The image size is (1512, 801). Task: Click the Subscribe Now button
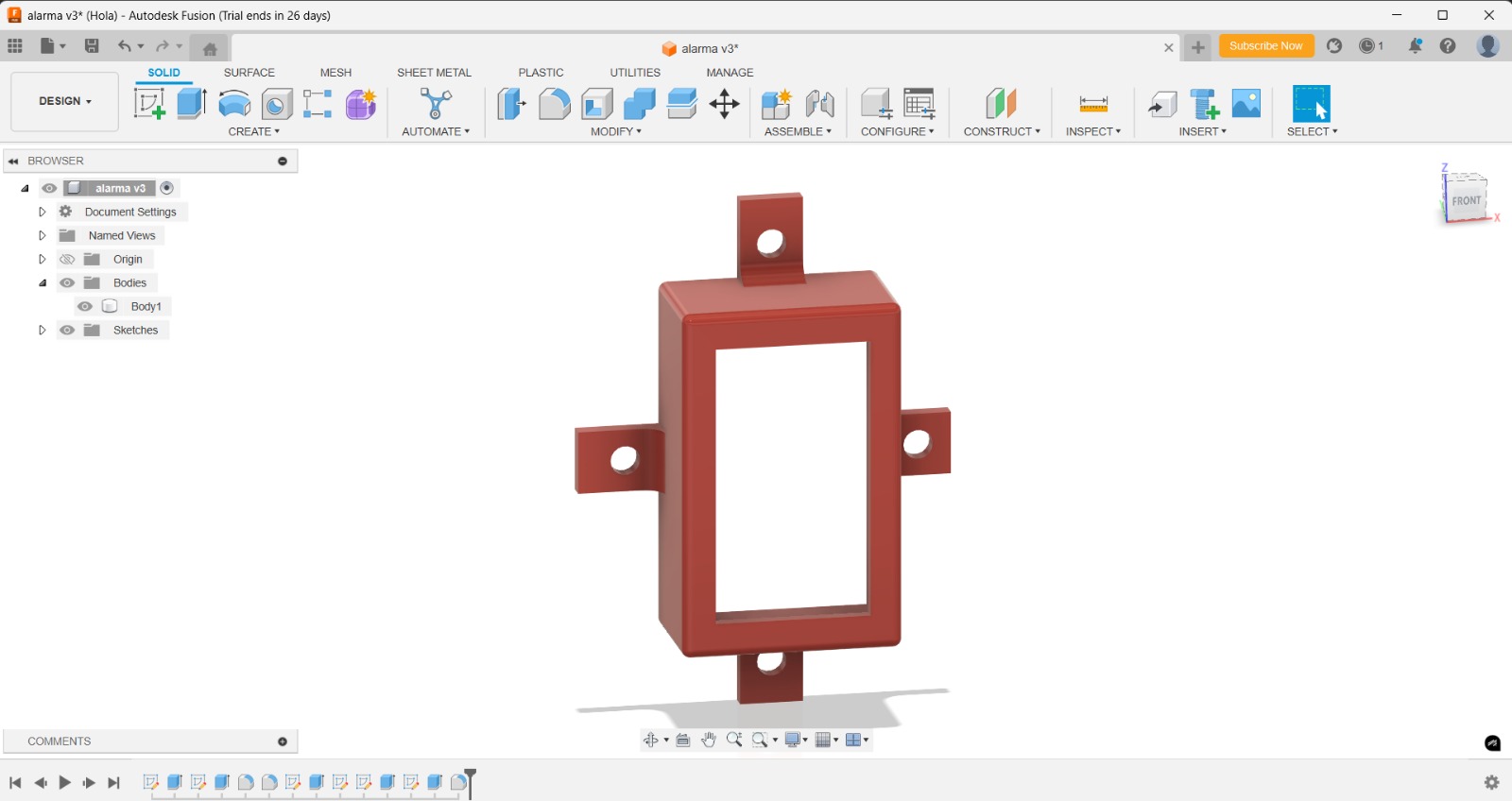1266,45
